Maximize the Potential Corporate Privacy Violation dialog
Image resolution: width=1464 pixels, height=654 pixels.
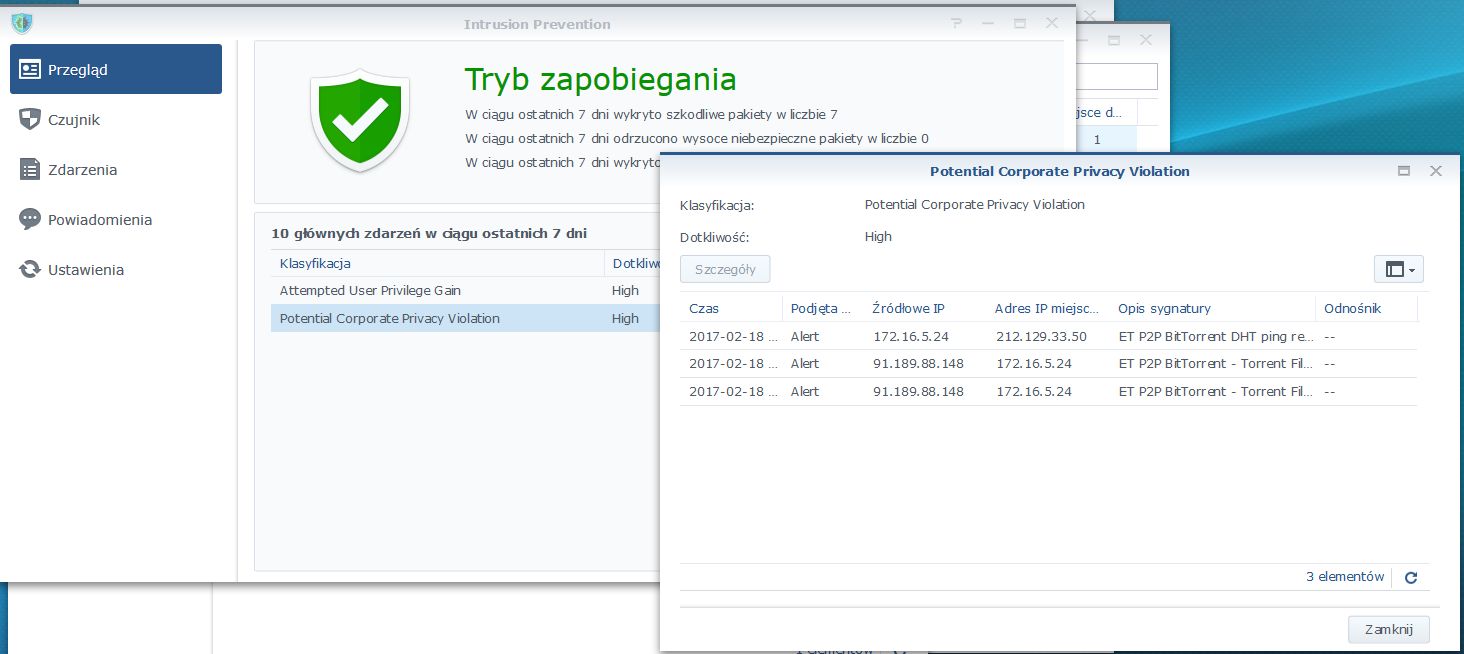click(1404, 171)
